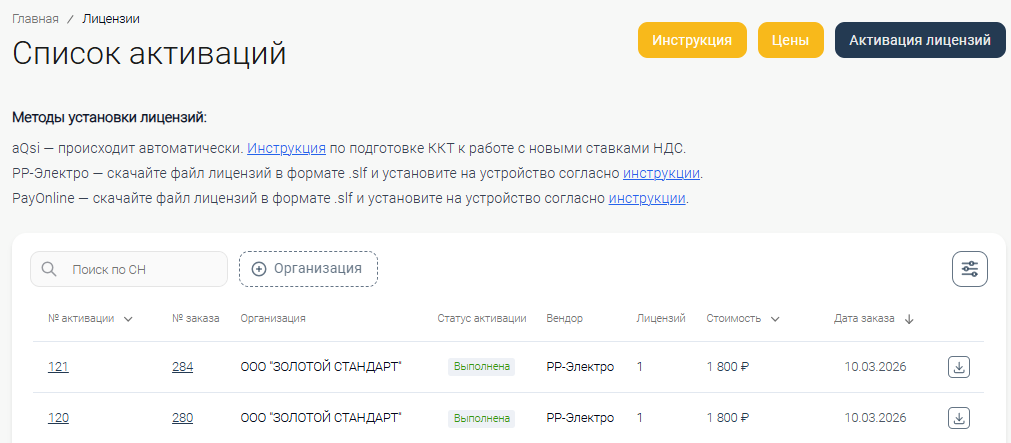Viewport: 1011px width, 443px height.
Task: Click the magnifier icon in search field
Action: 50,269
